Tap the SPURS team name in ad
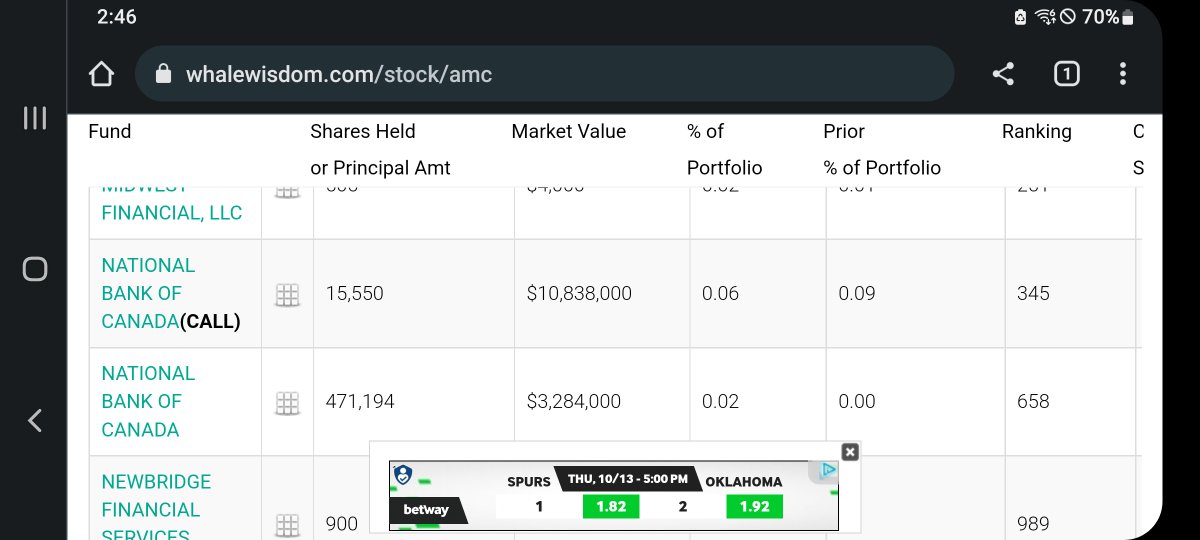 click(528, 481)
